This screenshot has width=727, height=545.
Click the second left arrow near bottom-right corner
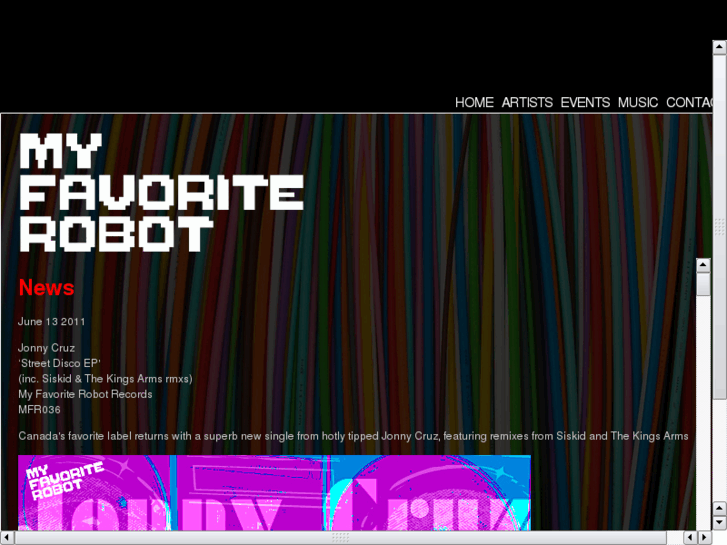click(x=691, y=538)
